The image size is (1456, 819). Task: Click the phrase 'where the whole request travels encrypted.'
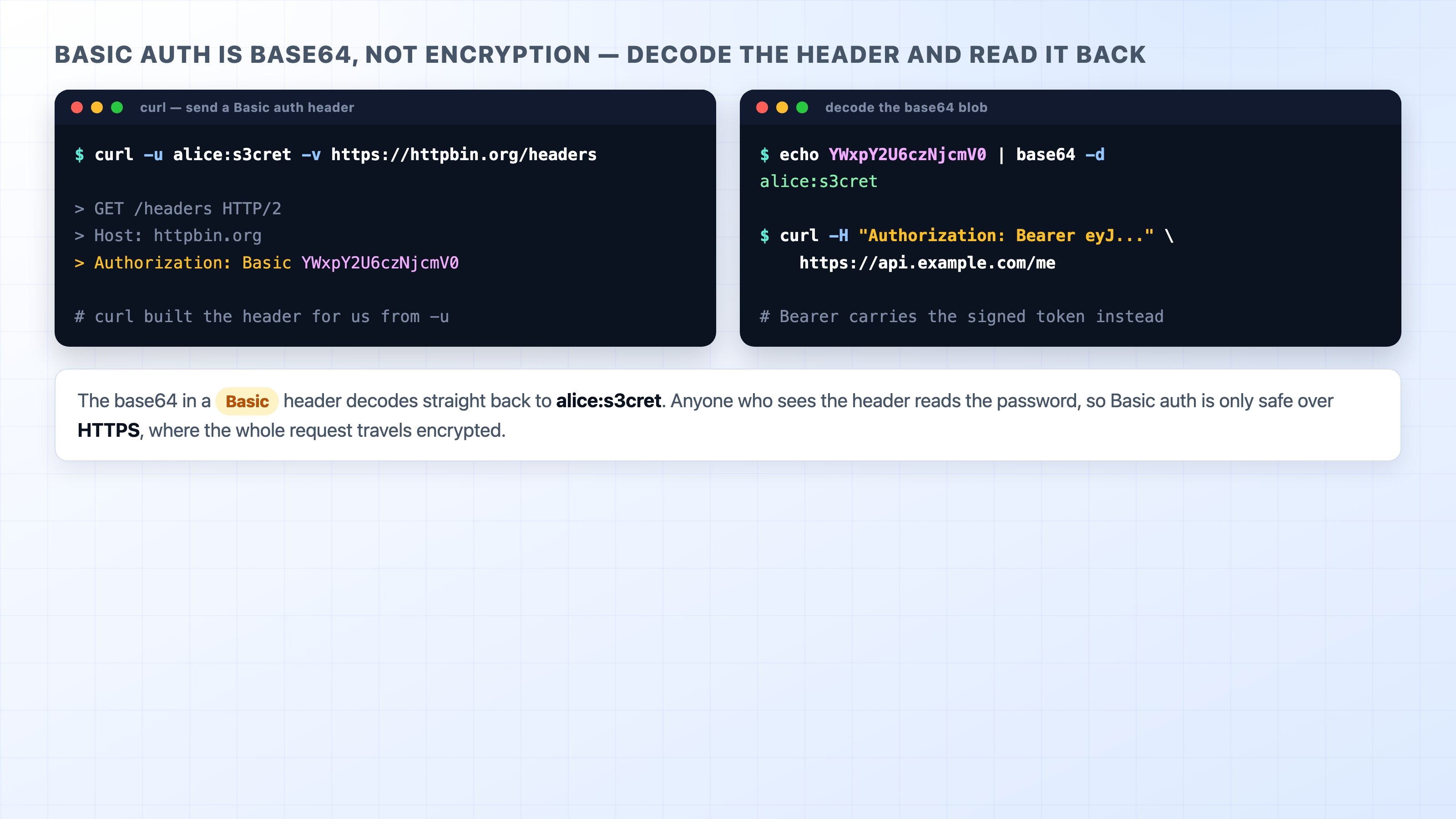[327, 430]
